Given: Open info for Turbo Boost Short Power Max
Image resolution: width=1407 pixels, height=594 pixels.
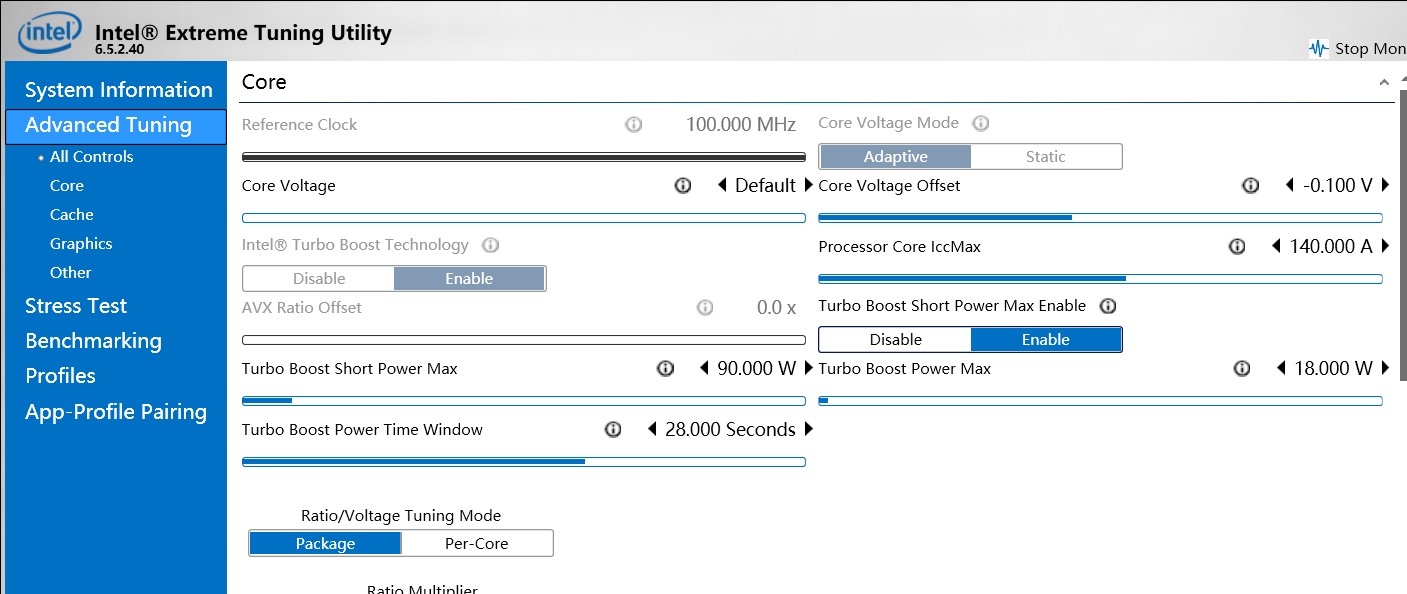Looking at the screenshot, I should [665, 369].
